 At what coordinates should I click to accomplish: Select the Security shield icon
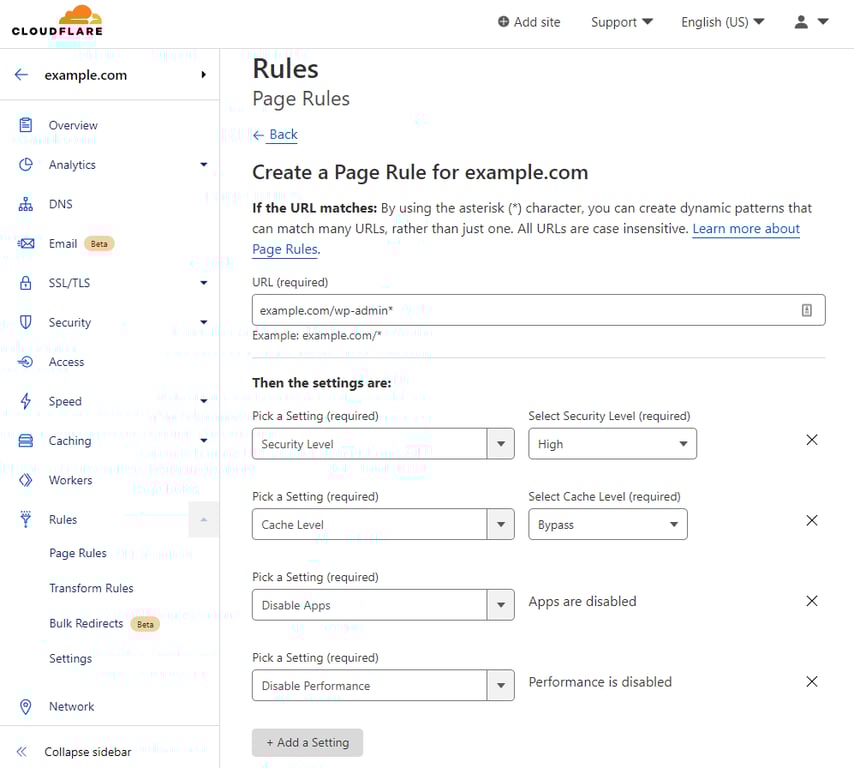pyautogui.click(x=27, y=322)
